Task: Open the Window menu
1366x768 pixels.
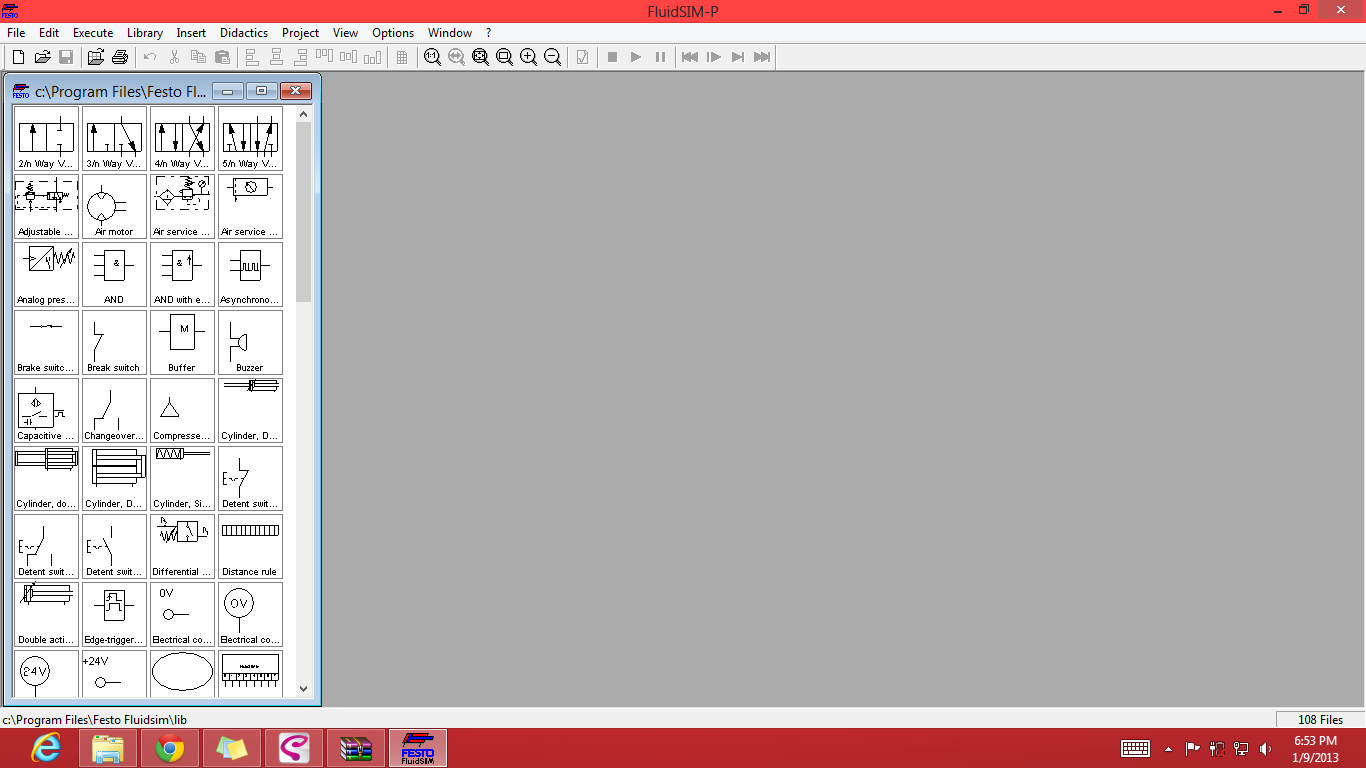Action: click(450, 33)
